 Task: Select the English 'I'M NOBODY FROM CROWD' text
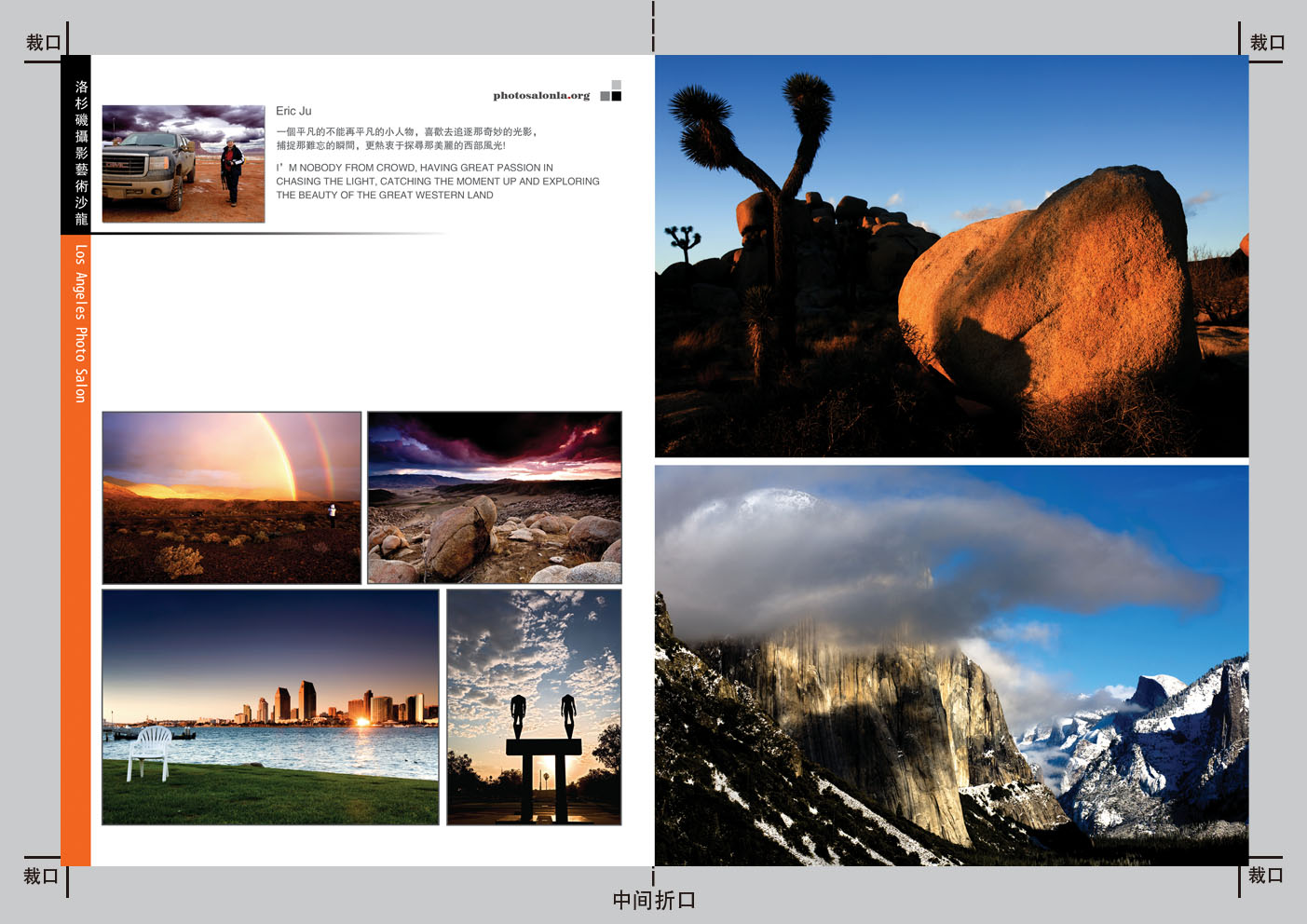437,182
